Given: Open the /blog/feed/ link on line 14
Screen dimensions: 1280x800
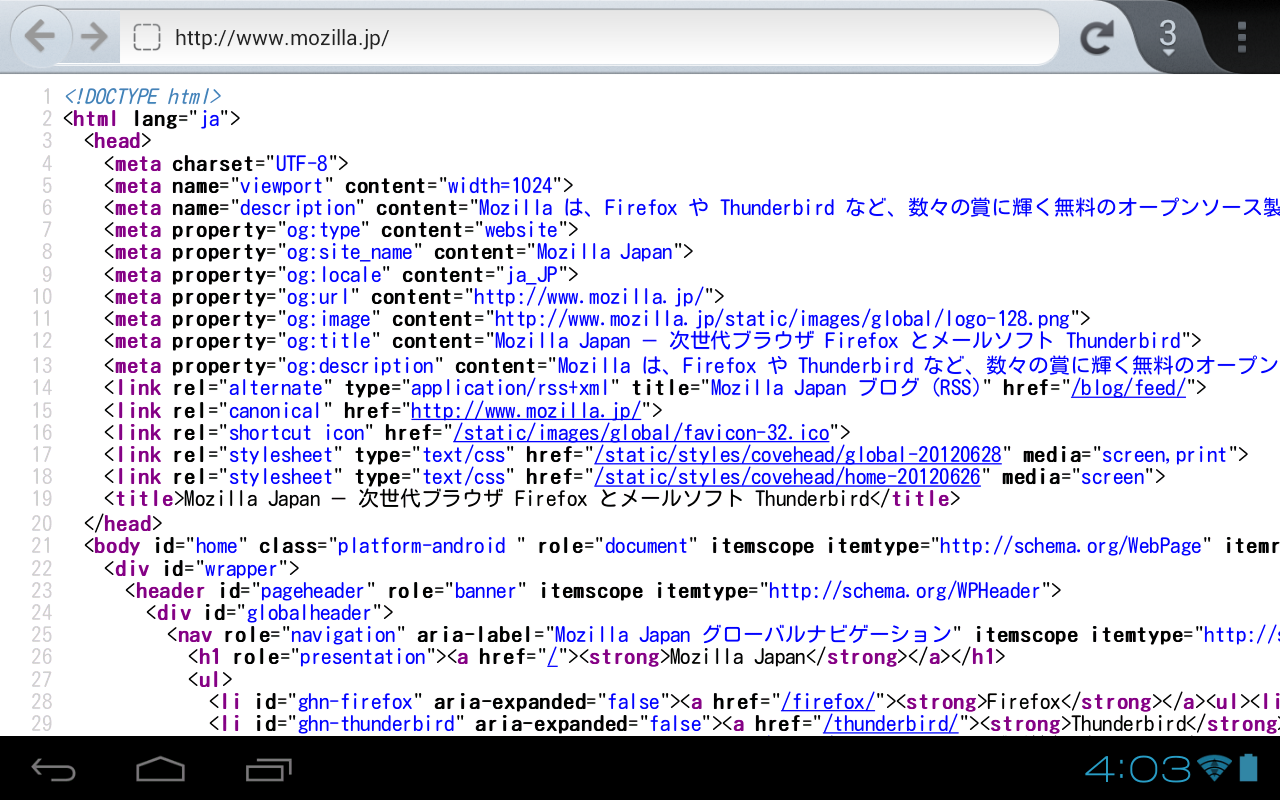Looking at the screenshot, I should point(1128,388).
